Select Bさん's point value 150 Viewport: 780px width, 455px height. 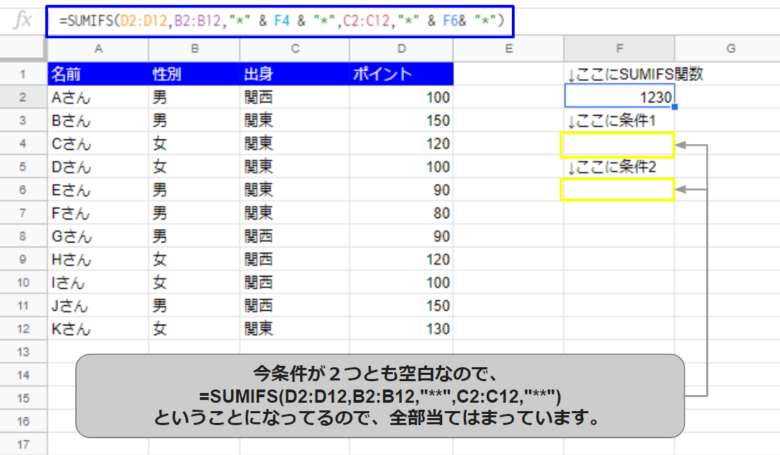tap(401, 120)
